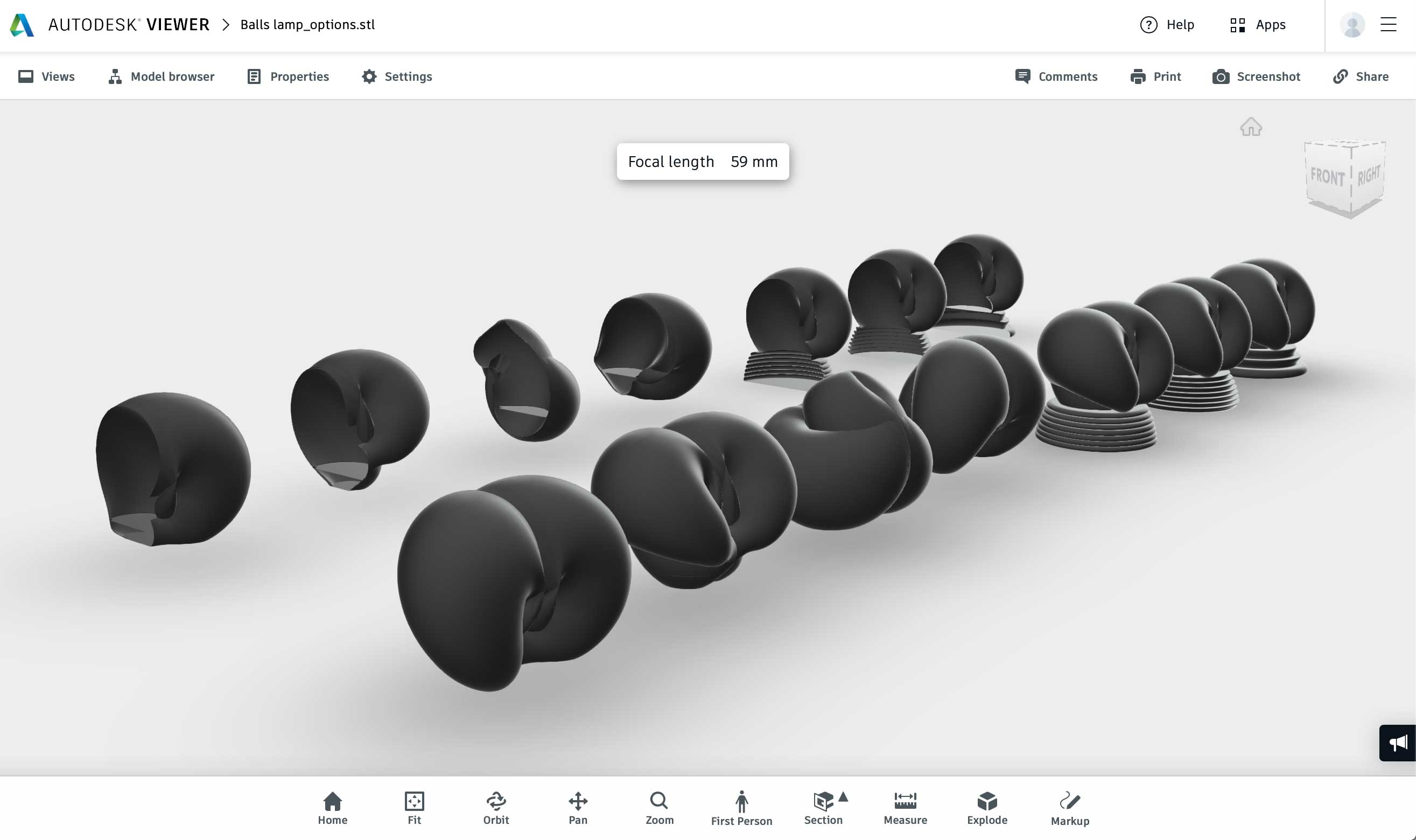
Task: Click the Home tool in bottom toolbar
Action: pos(332,808)
